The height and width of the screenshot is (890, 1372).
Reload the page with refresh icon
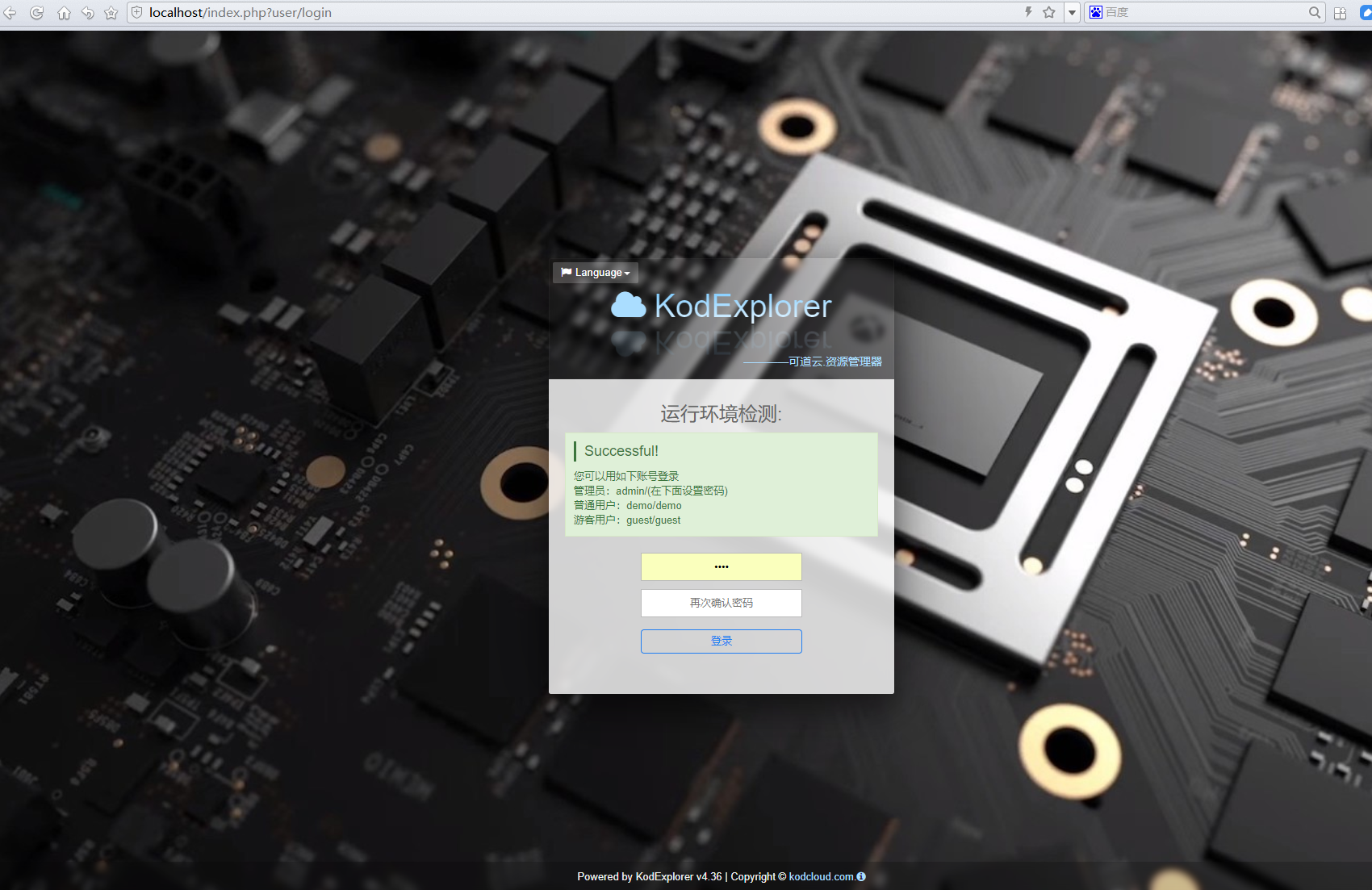[x=37, y=13]
